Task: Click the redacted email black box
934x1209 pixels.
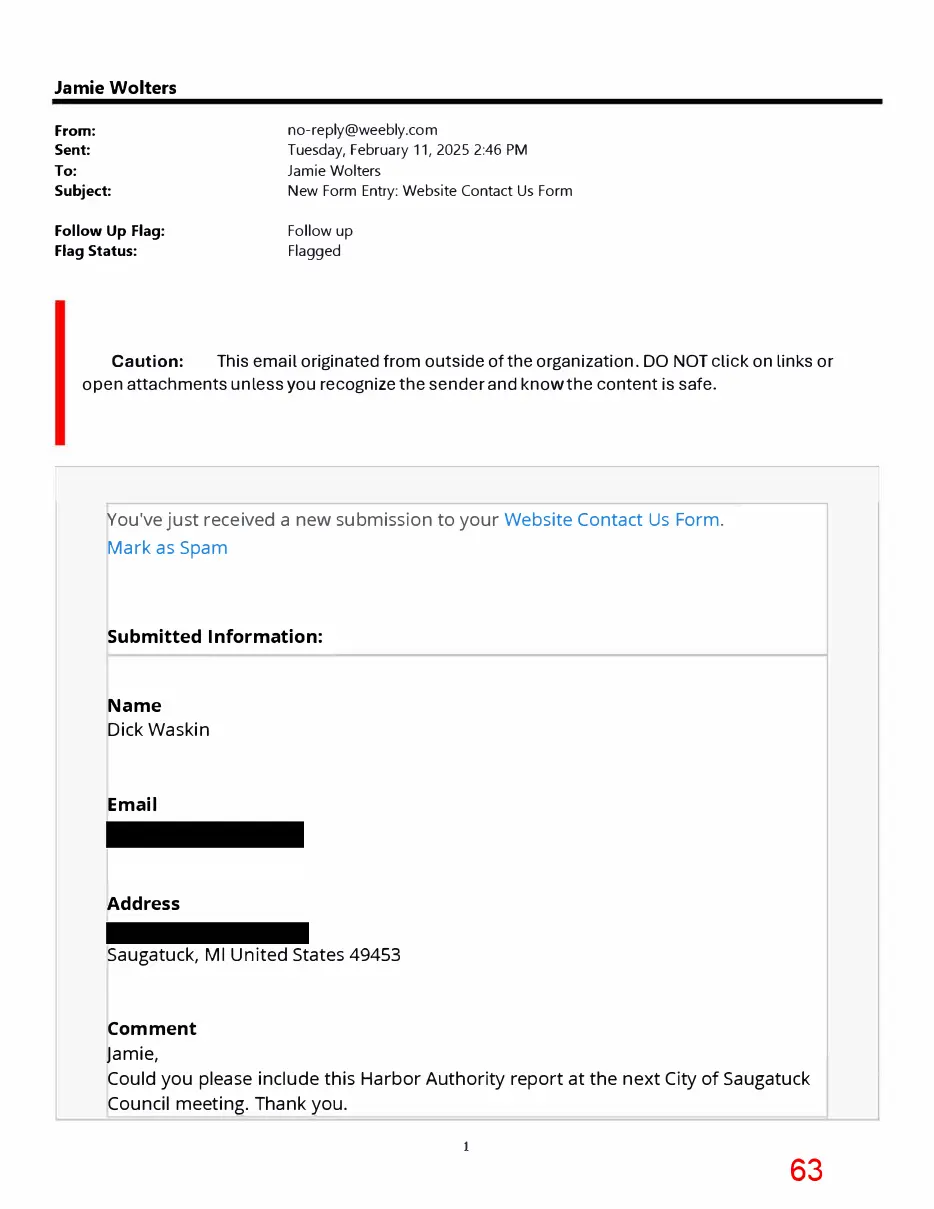Action: click(205, 834)
